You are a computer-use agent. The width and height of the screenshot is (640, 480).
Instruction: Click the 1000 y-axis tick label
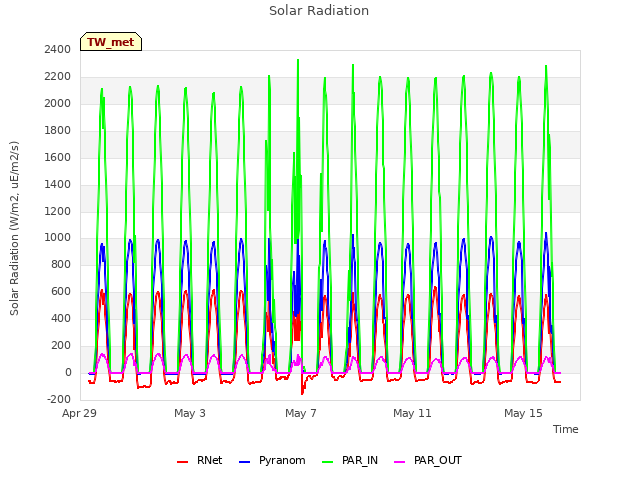coord(58,238)
